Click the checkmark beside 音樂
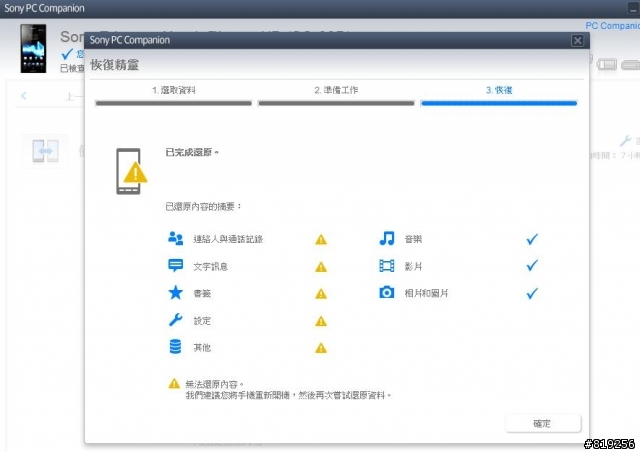Viewport: 640px width, 452px height. point(532,239)
